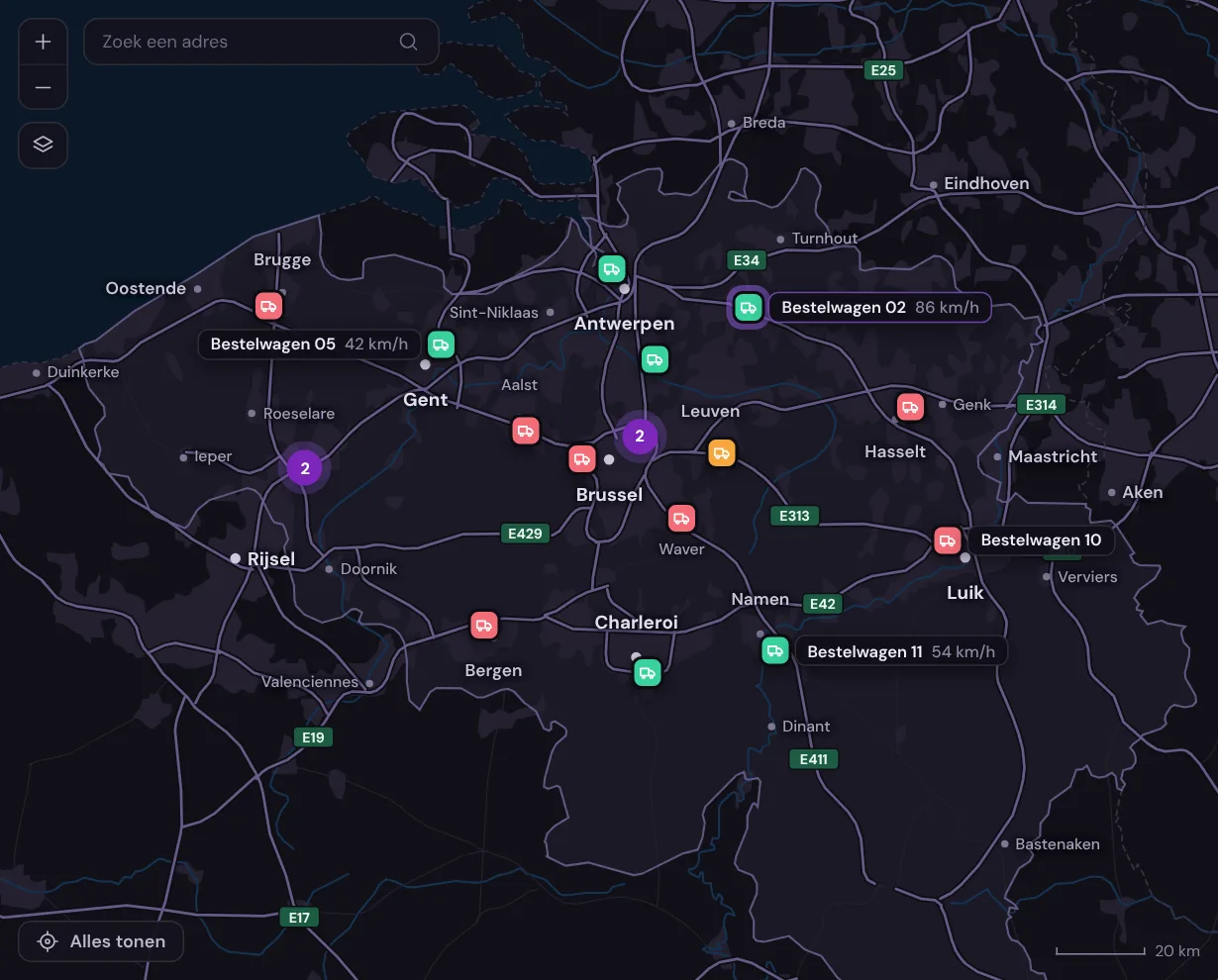Click the 20 km scale bar
Screen dimensions: 1218x980
(x=1128, y=950)
